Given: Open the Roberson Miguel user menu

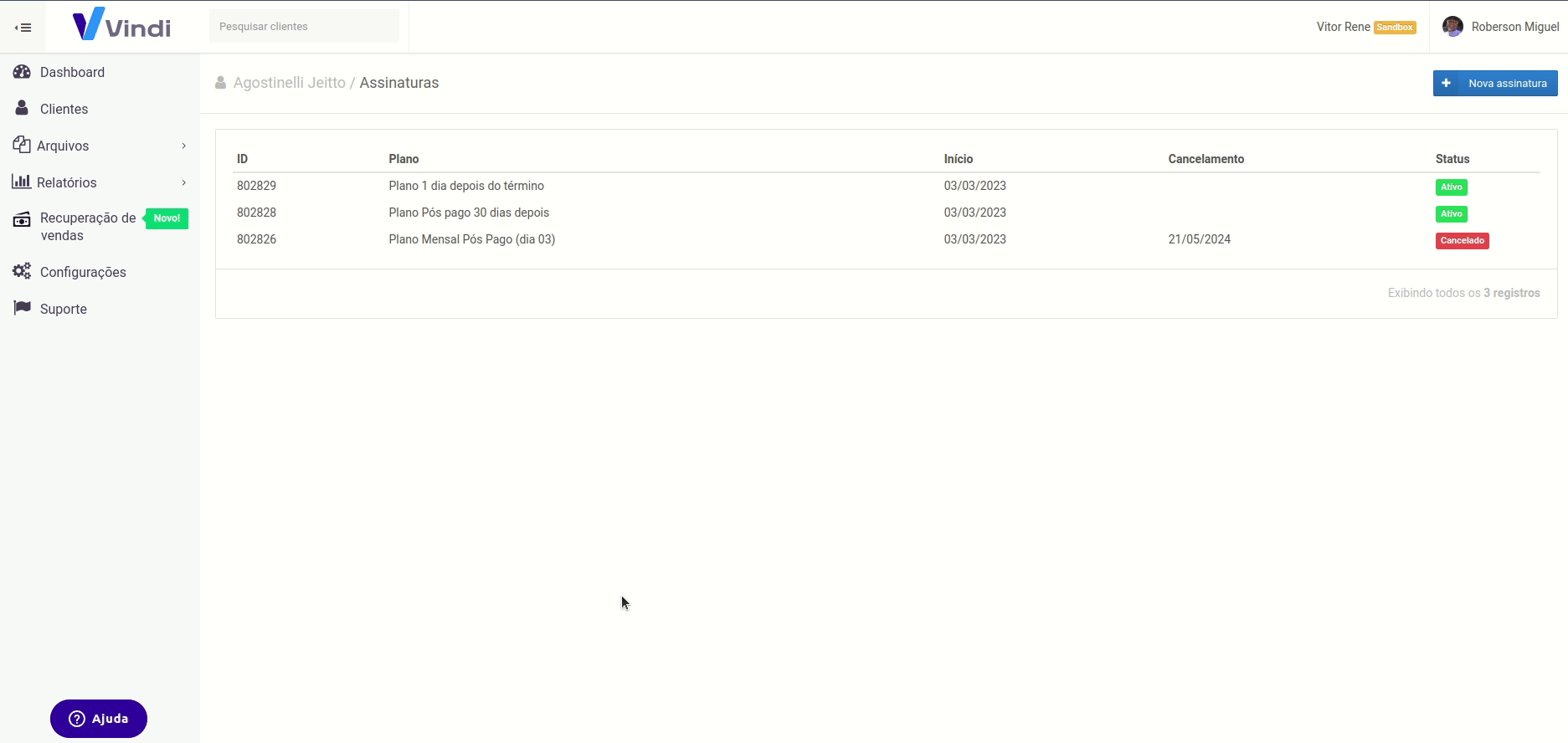Looking at the screenshot, I should tap(1500, 27).
